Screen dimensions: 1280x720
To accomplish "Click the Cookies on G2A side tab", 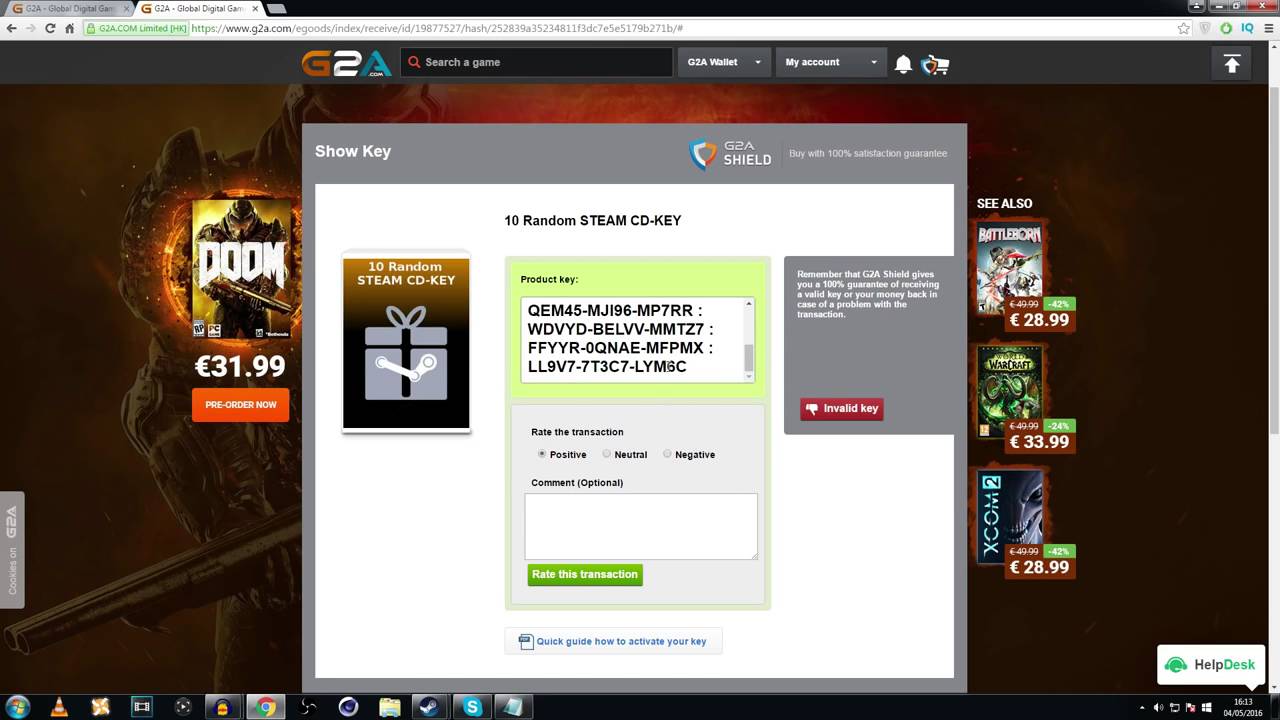I will point(12,550).
